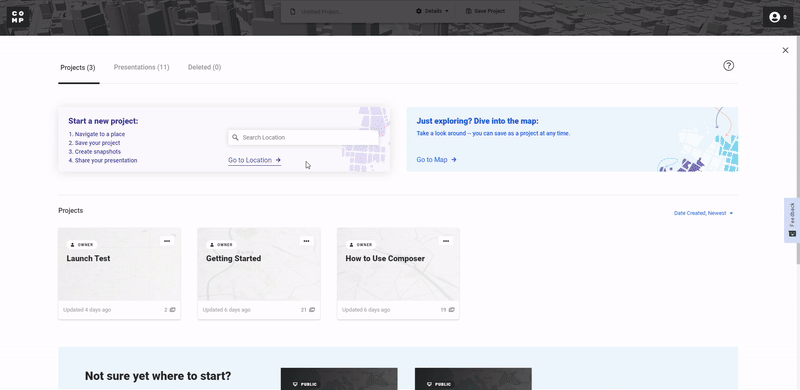
Task: Open the Feedback side tab
Action: [x=792, y=220]
